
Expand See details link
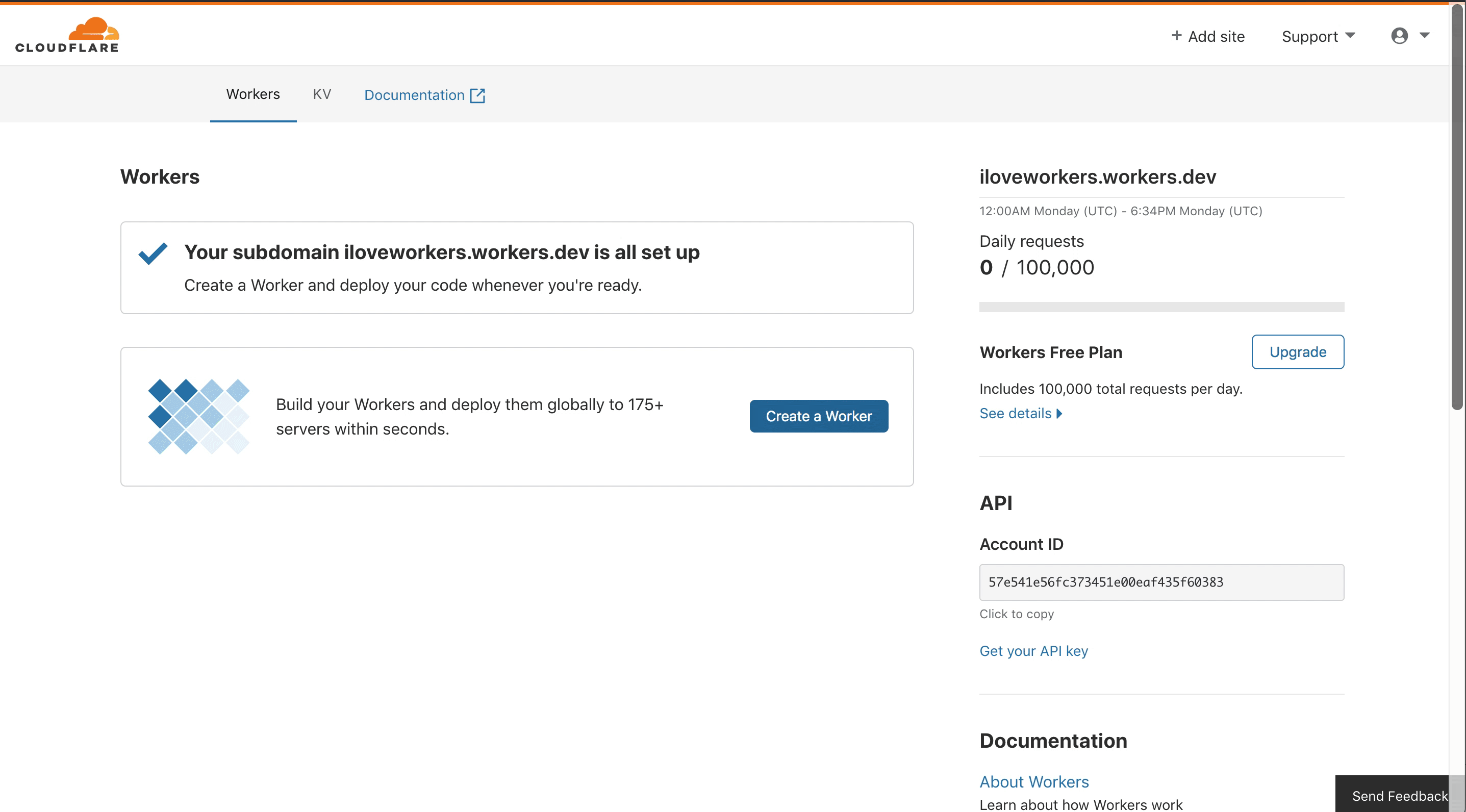(x=1020, y=413)
